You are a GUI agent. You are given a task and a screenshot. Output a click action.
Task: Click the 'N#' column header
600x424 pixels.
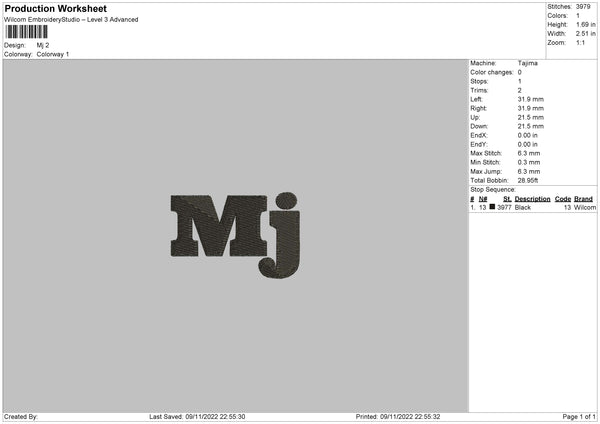483,199
